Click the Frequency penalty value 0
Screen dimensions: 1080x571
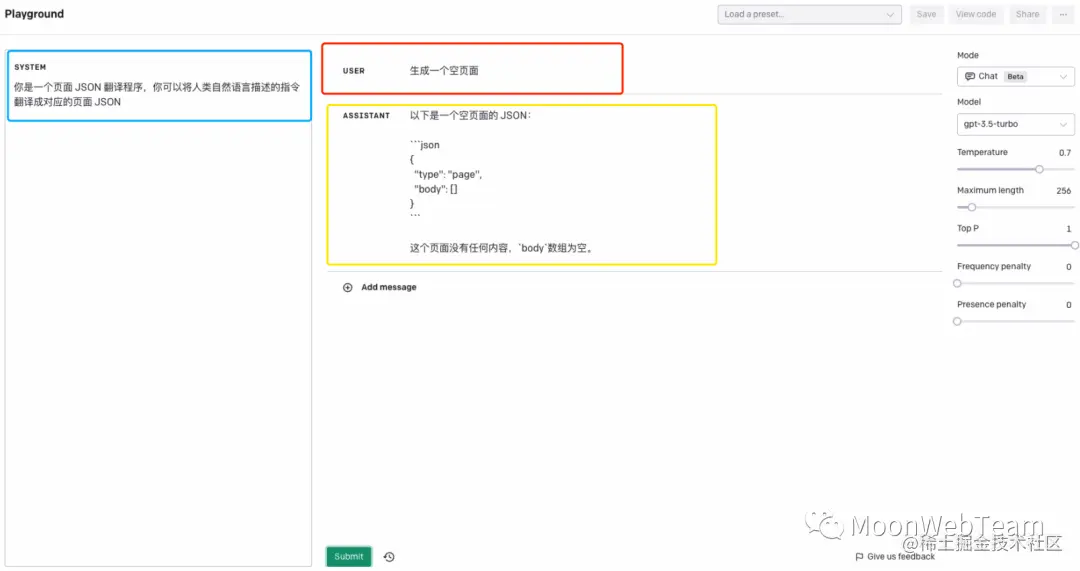pyautogui.click(x=1069, y=267)
